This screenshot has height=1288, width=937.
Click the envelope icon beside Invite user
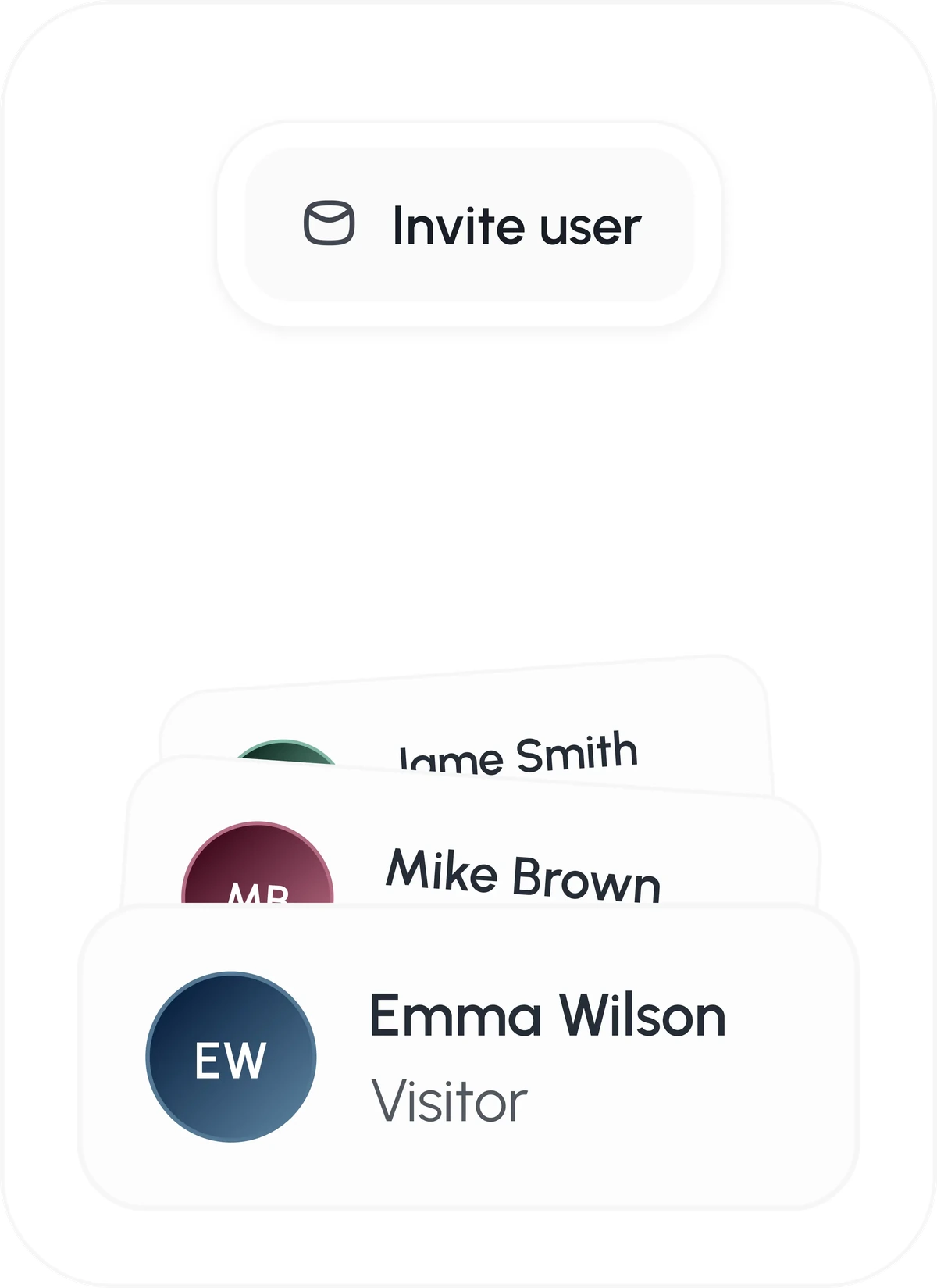coord(329,223)
